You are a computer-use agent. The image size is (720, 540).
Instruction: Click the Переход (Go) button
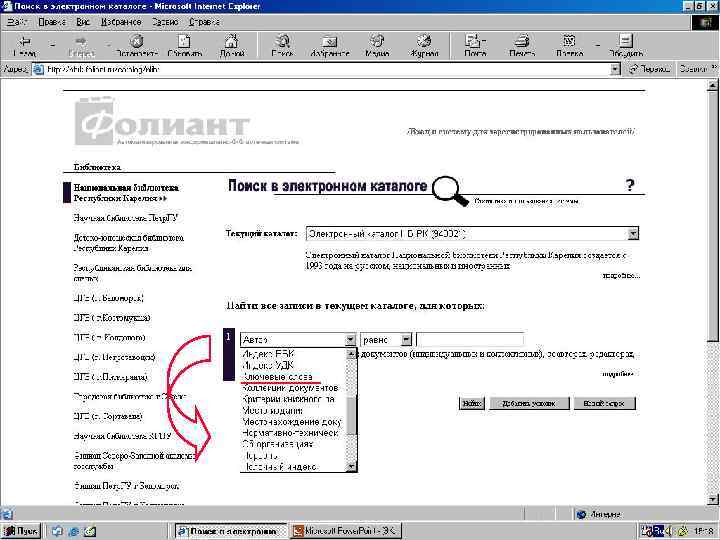[651, 69]
